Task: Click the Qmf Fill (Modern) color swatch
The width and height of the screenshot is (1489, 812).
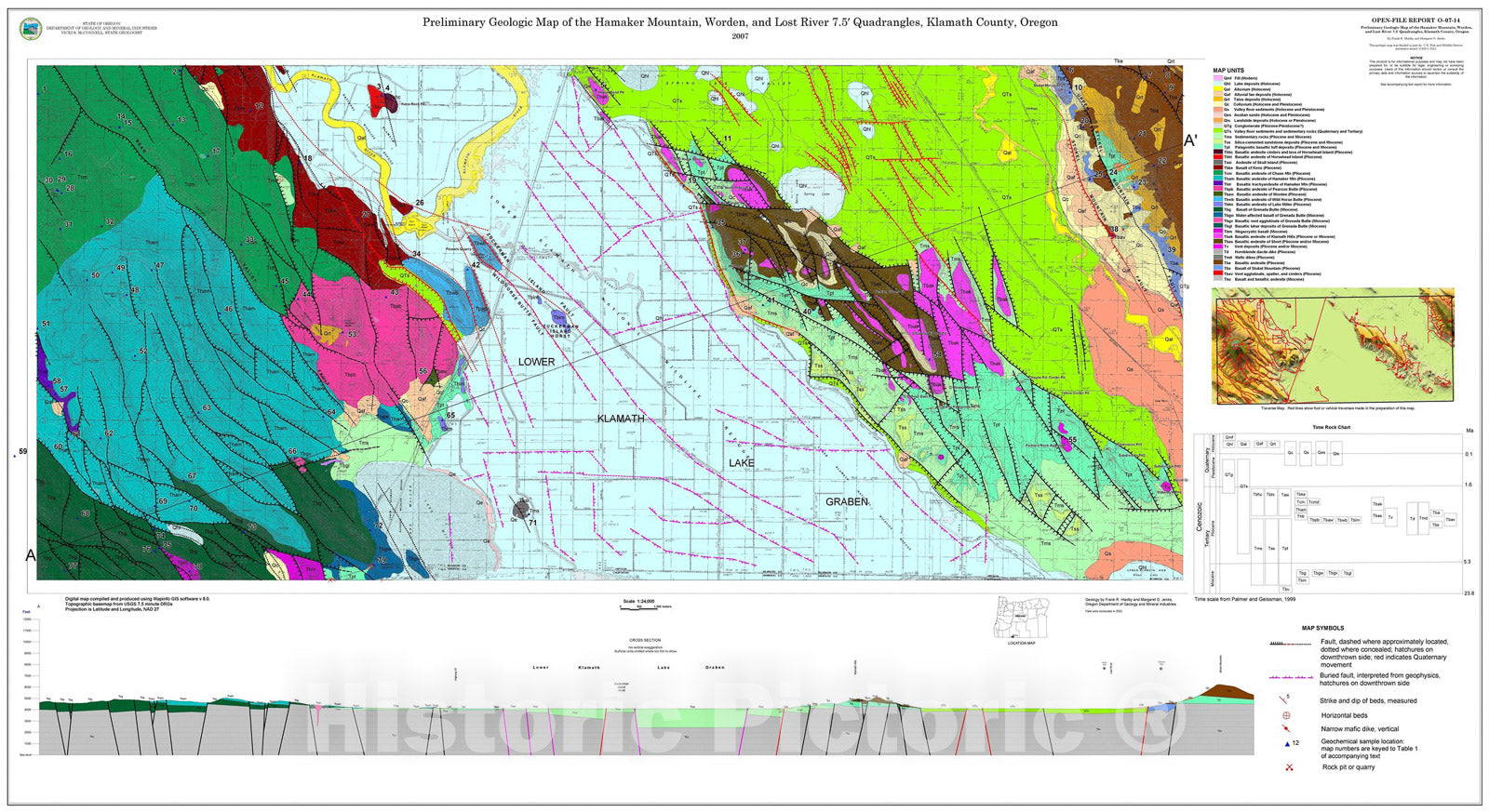Action: [x=1218, y=78]
